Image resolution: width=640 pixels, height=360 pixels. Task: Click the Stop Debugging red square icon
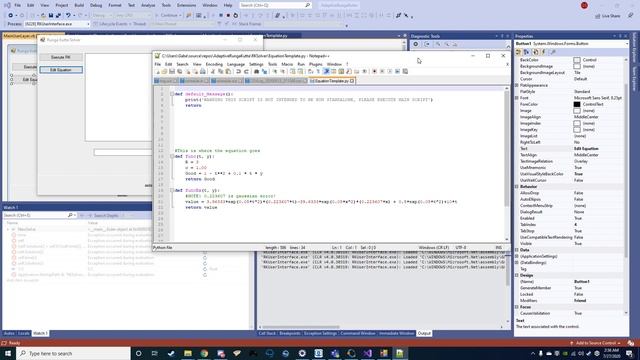[228, 16]
